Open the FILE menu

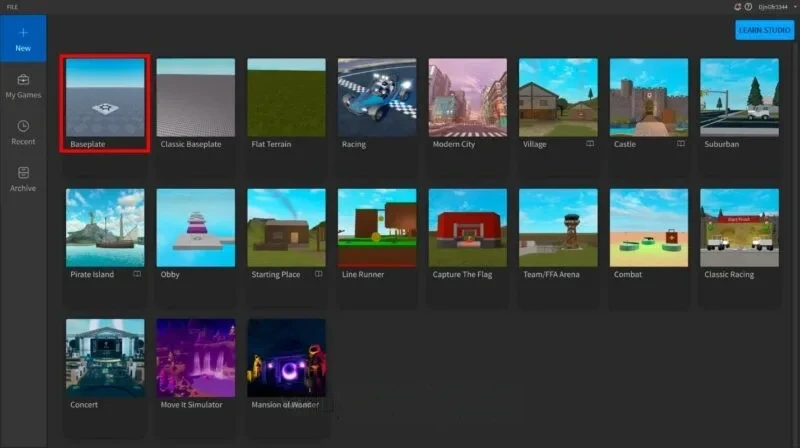[x=12, y=7]
